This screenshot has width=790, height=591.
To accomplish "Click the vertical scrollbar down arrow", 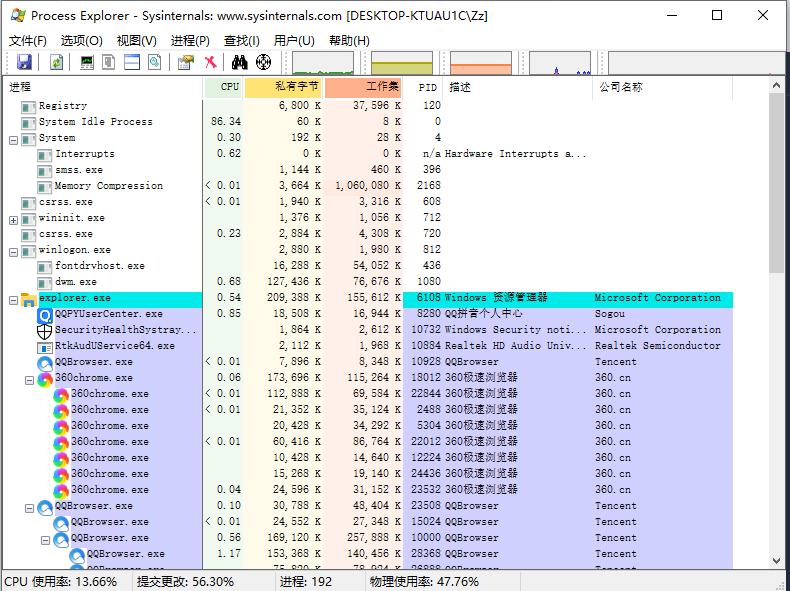I will pyautogui.click(x=776, y=560).
